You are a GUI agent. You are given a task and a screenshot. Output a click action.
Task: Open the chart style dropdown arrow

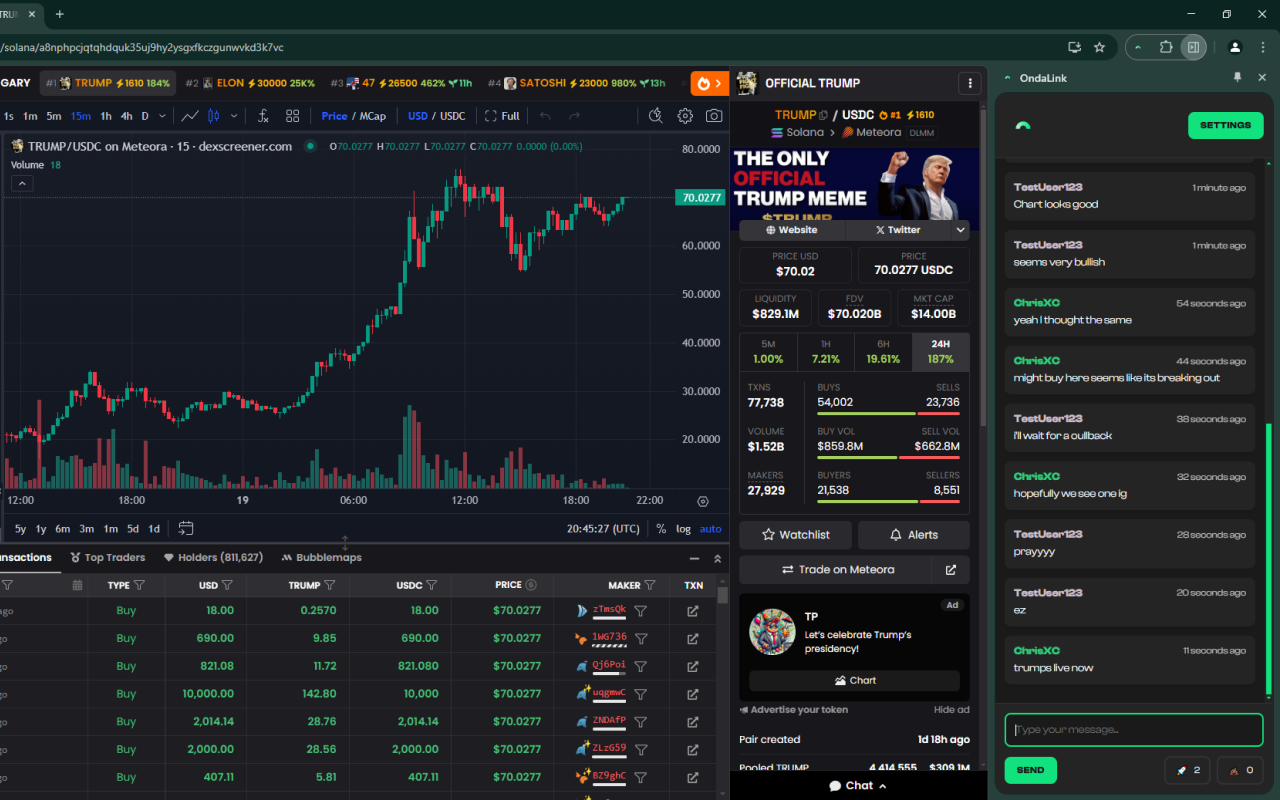pyautogui.click(x=234, y=116)
